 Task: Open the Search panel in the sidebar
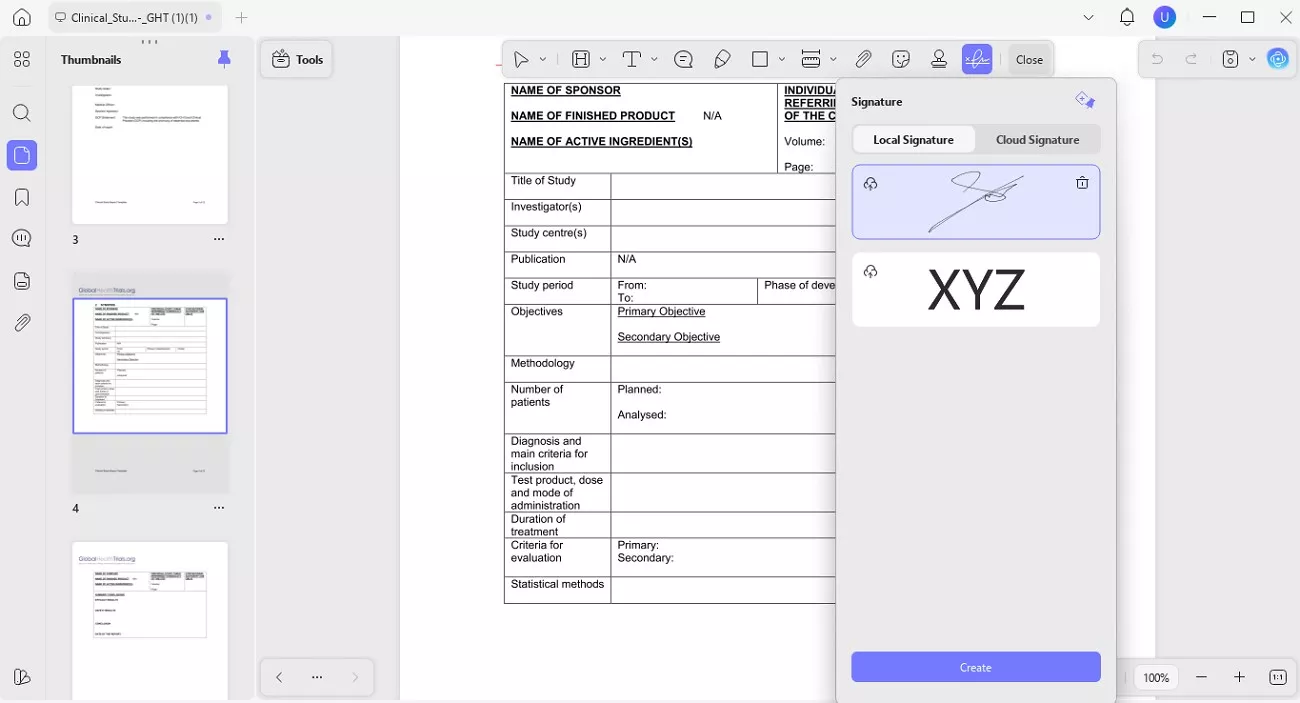(22, 113)
